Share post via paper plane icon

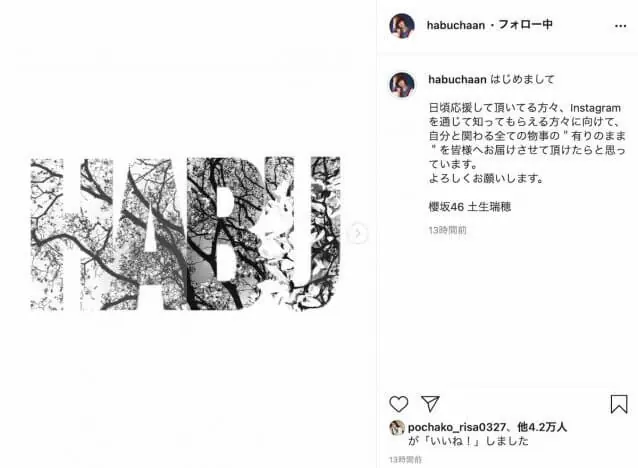[430, 403]
